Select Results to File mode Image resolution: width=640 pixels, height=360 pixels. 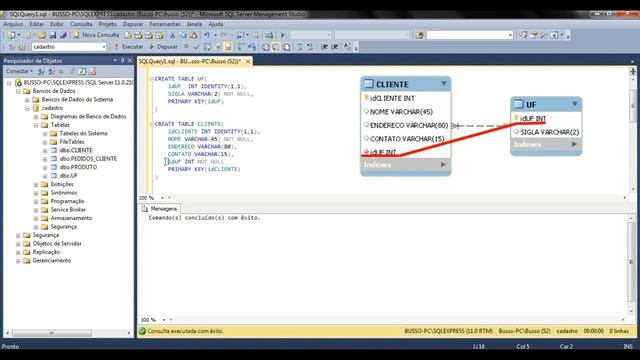[287, 47]
